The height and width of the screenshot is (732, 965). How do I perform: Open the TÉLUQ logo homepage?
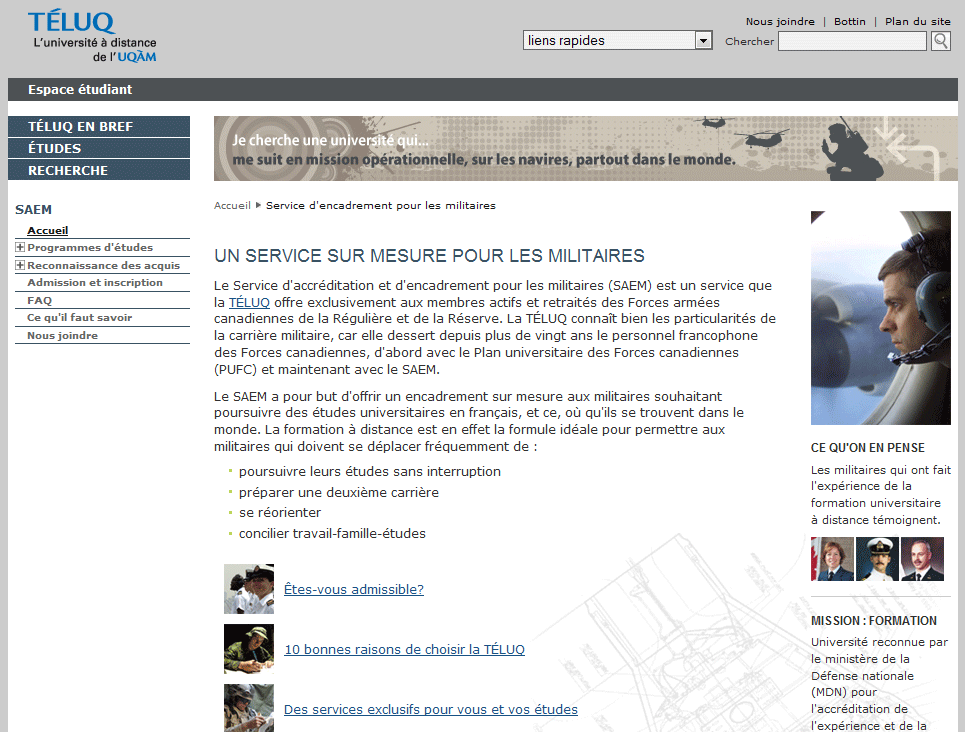coord(92,36)
